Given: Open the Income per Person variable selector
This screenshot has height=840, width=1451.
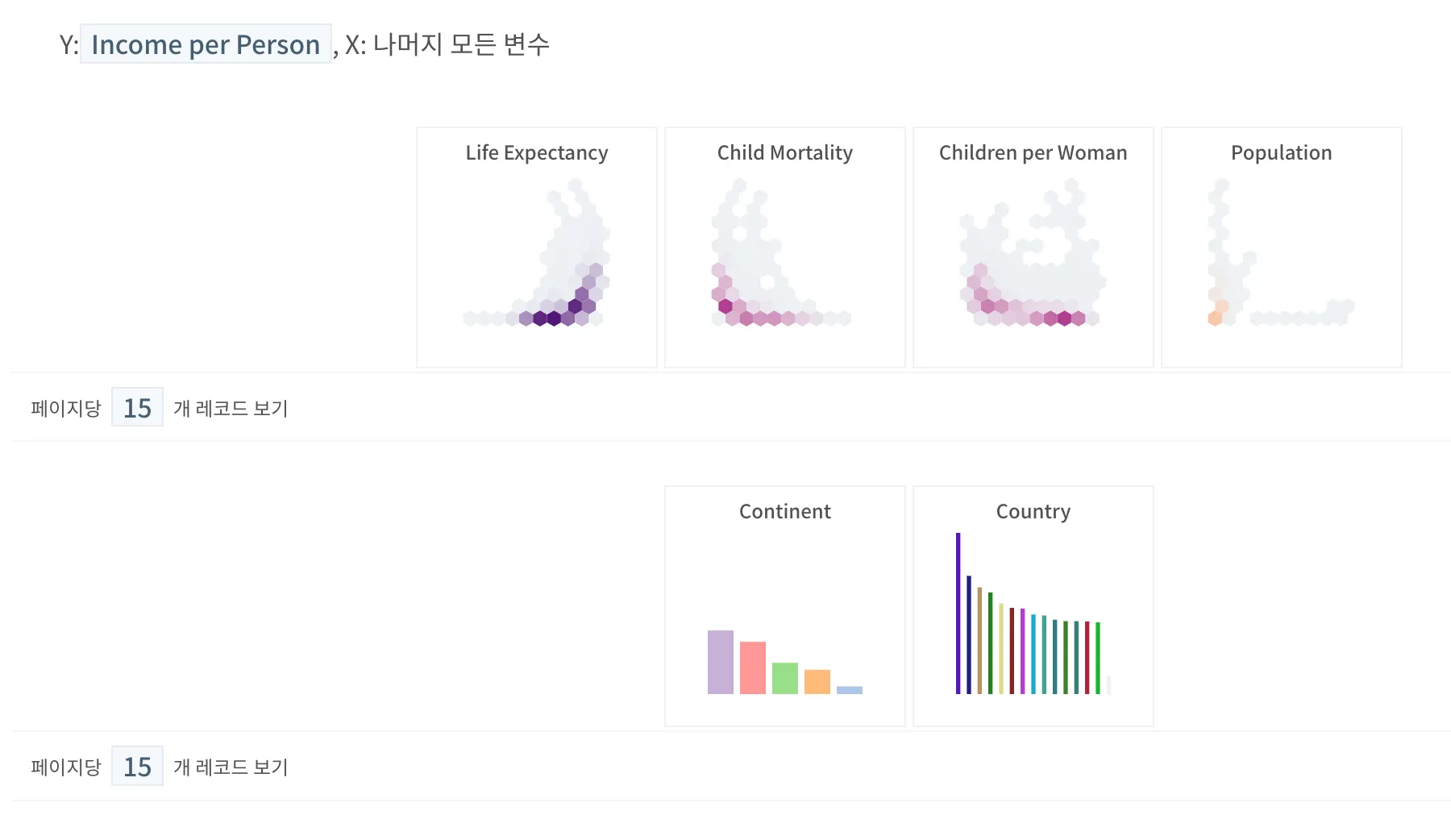Looking at the screenshot, I should [x=206, y=44].
